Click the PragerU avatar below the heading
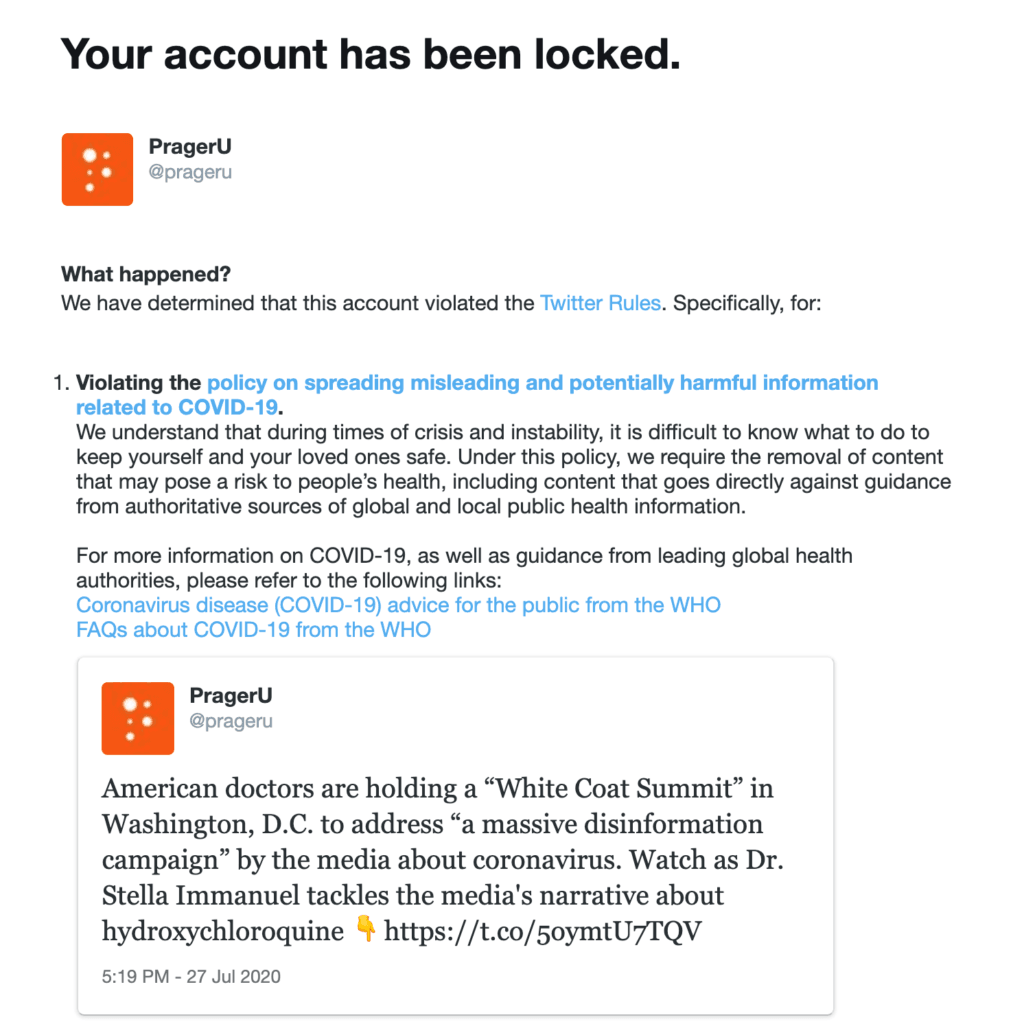Viewport: 1024px width, 1024px height. [x=97, y=169]
